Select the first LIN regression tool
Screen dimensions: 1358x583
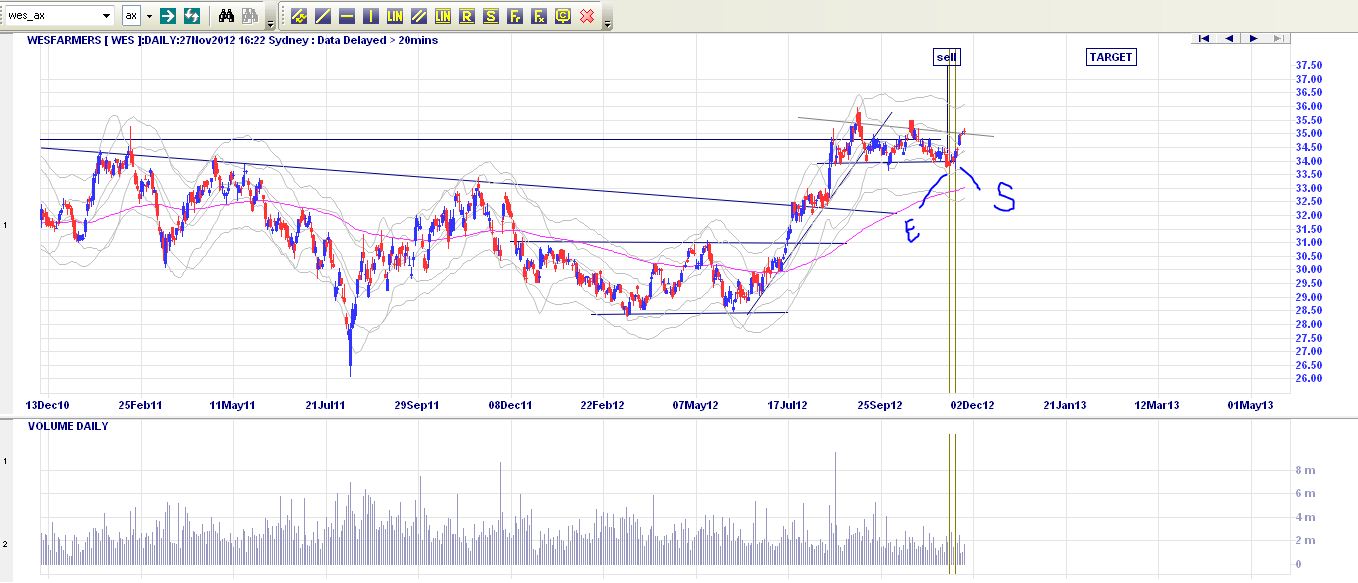pyautogui.click(x=395, y=16)
